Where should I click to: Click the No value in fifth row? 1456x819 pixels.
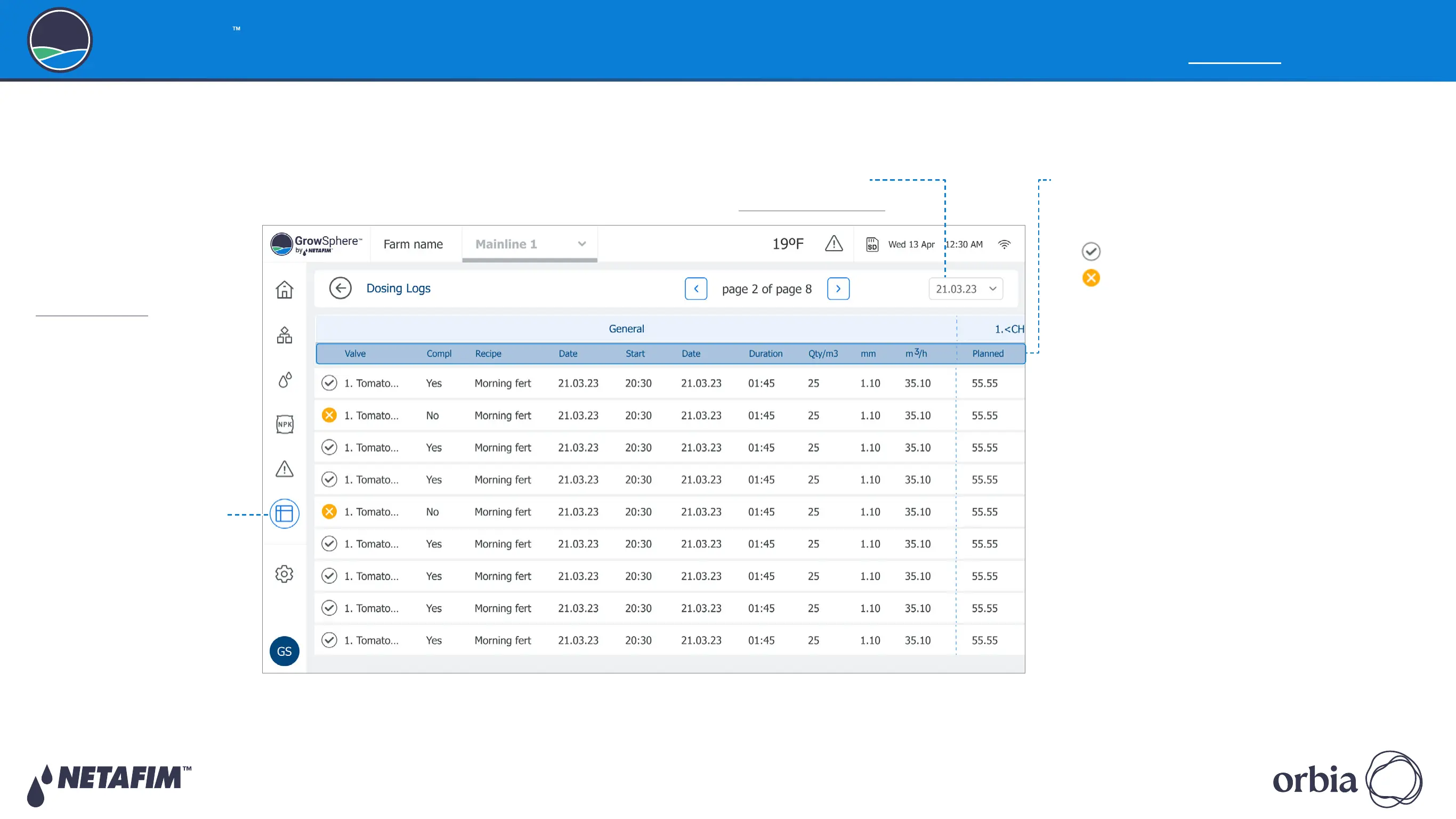coord(432,512)
